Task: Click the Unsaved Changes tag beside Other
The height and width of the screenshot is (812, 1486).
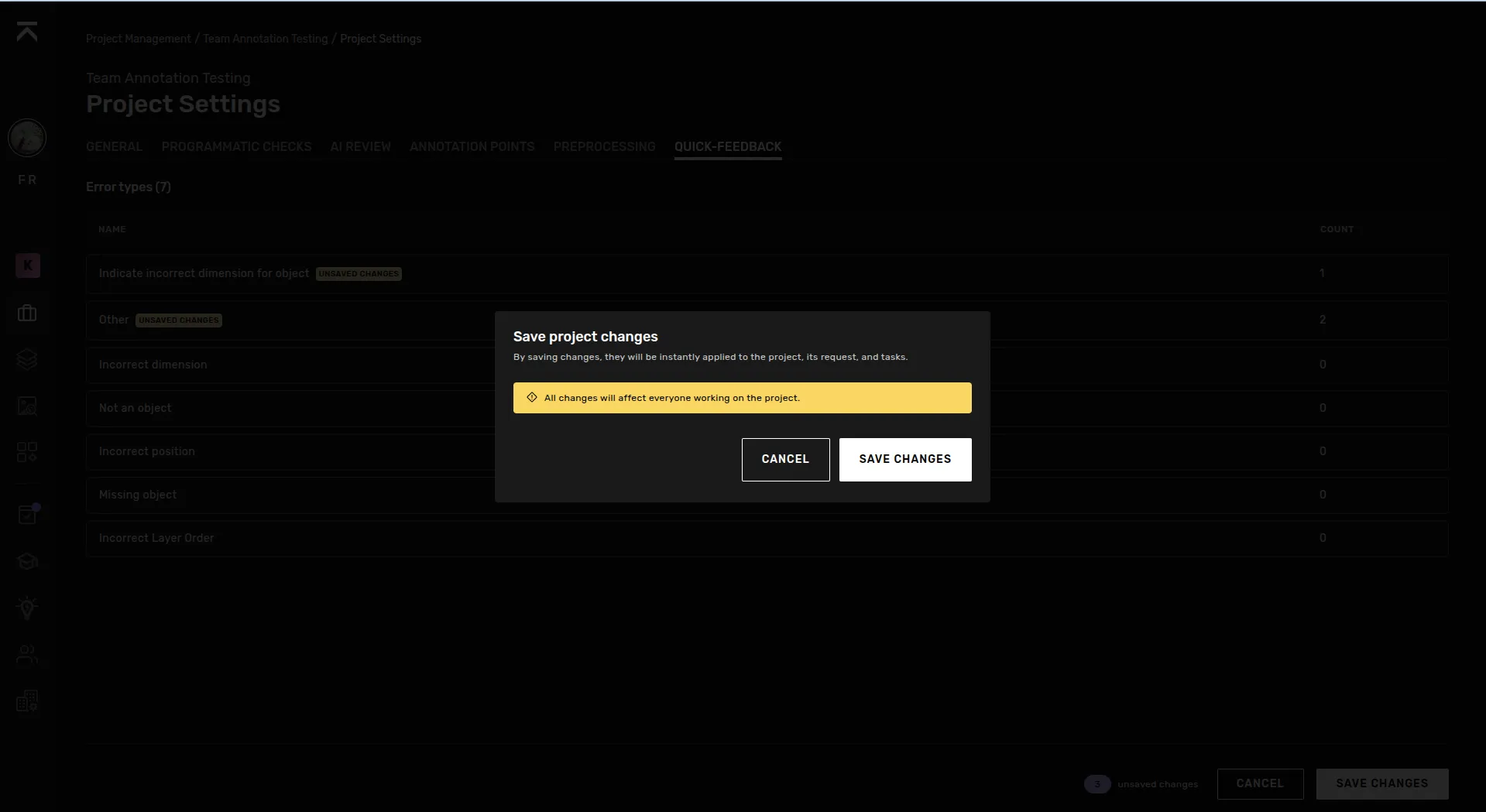Action: [x=179, y=320]
